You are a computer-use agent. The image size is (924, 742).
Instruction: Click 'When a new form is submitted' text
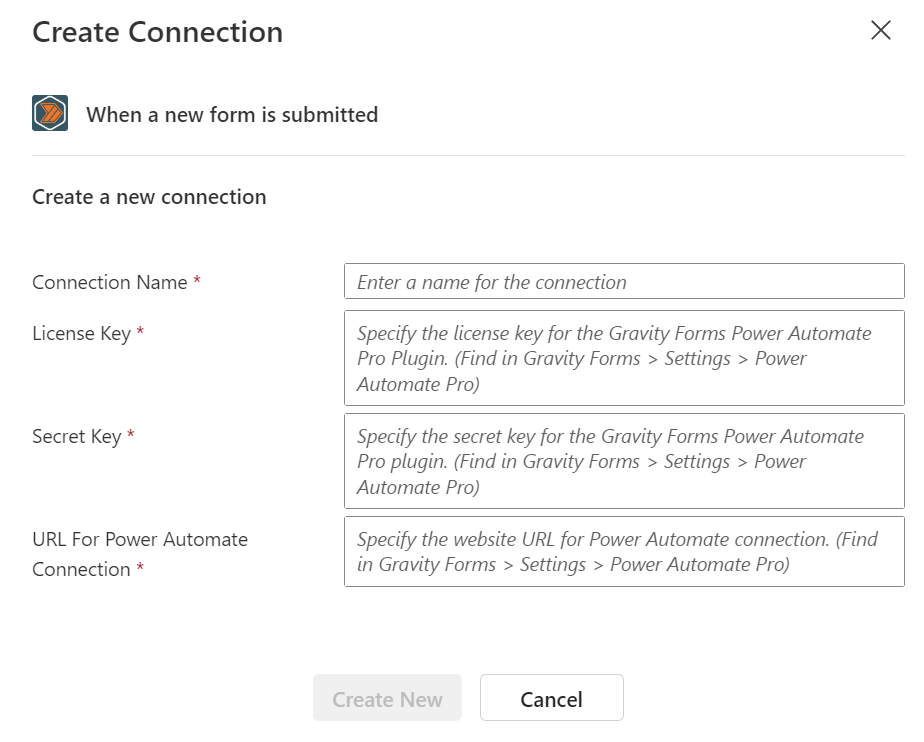232,114
